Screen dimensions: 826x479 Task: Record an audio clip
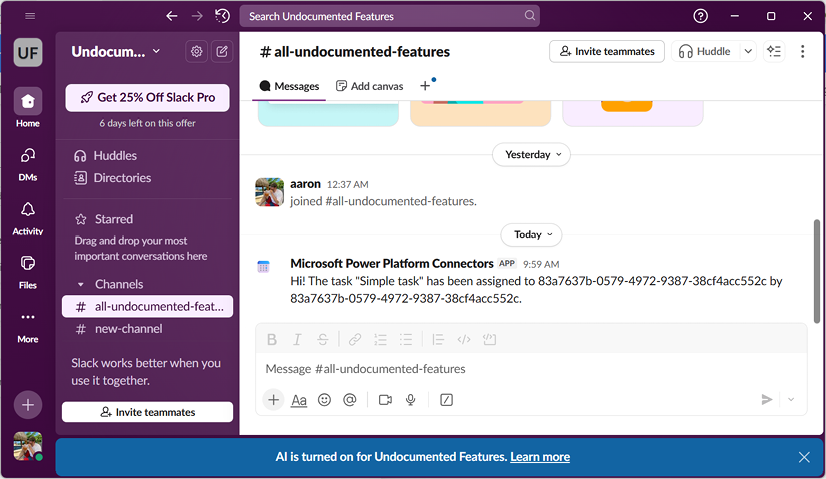point(411,400)
